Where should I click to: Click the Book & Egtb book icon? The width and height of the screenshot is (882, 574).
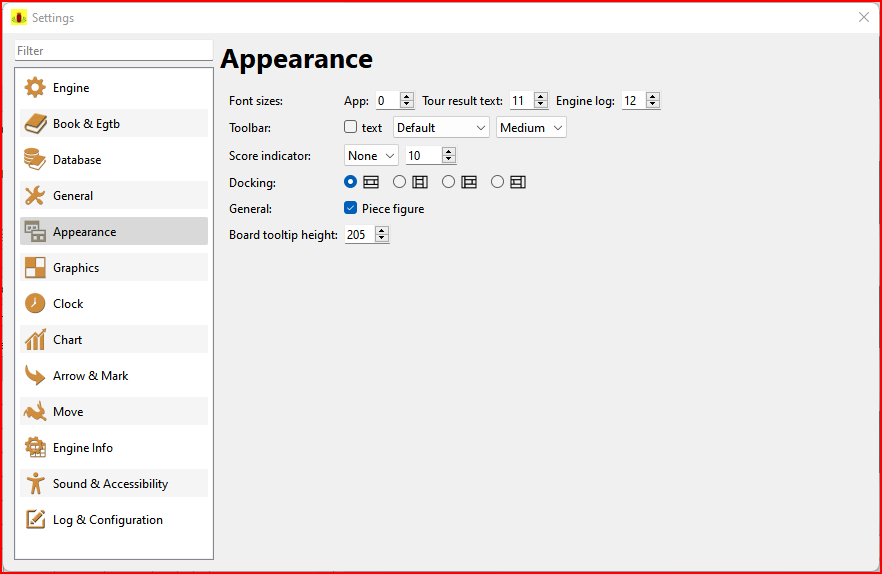coord(36,124)
